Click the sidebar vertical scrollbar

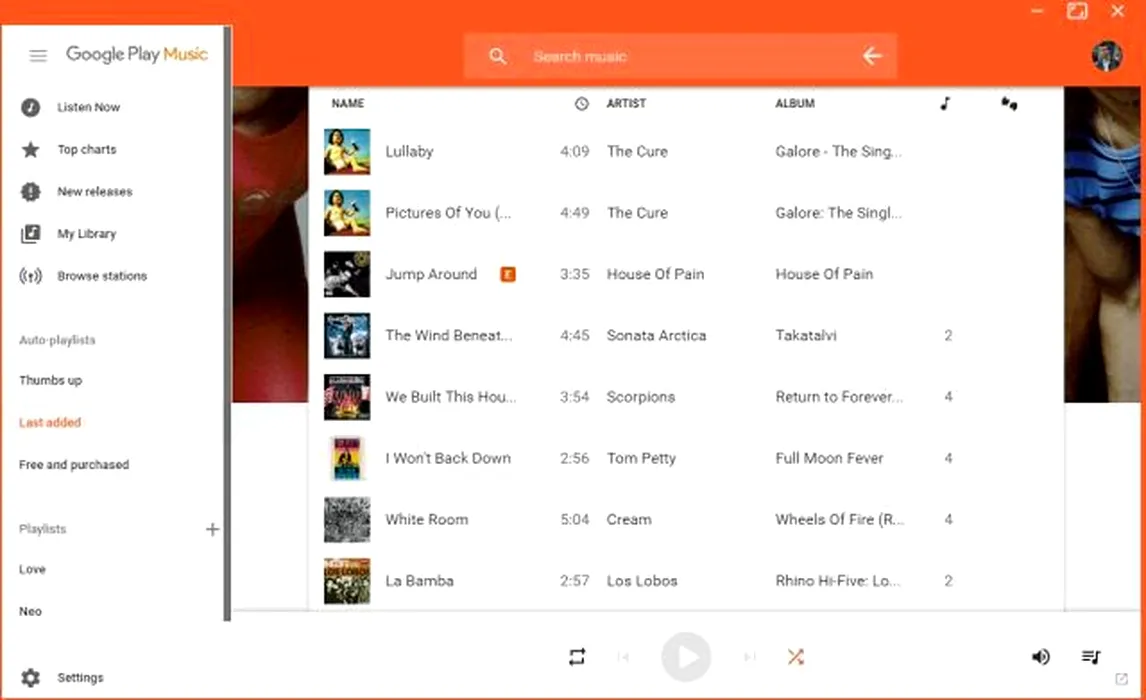point(227,324)
